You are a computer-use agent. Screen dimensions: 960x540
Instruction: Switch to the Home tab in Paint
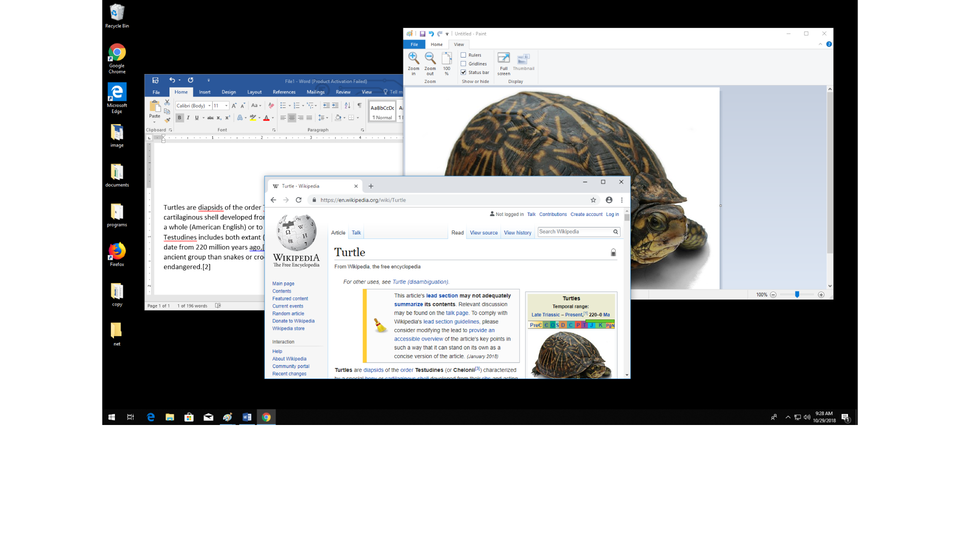click(436, 44)
